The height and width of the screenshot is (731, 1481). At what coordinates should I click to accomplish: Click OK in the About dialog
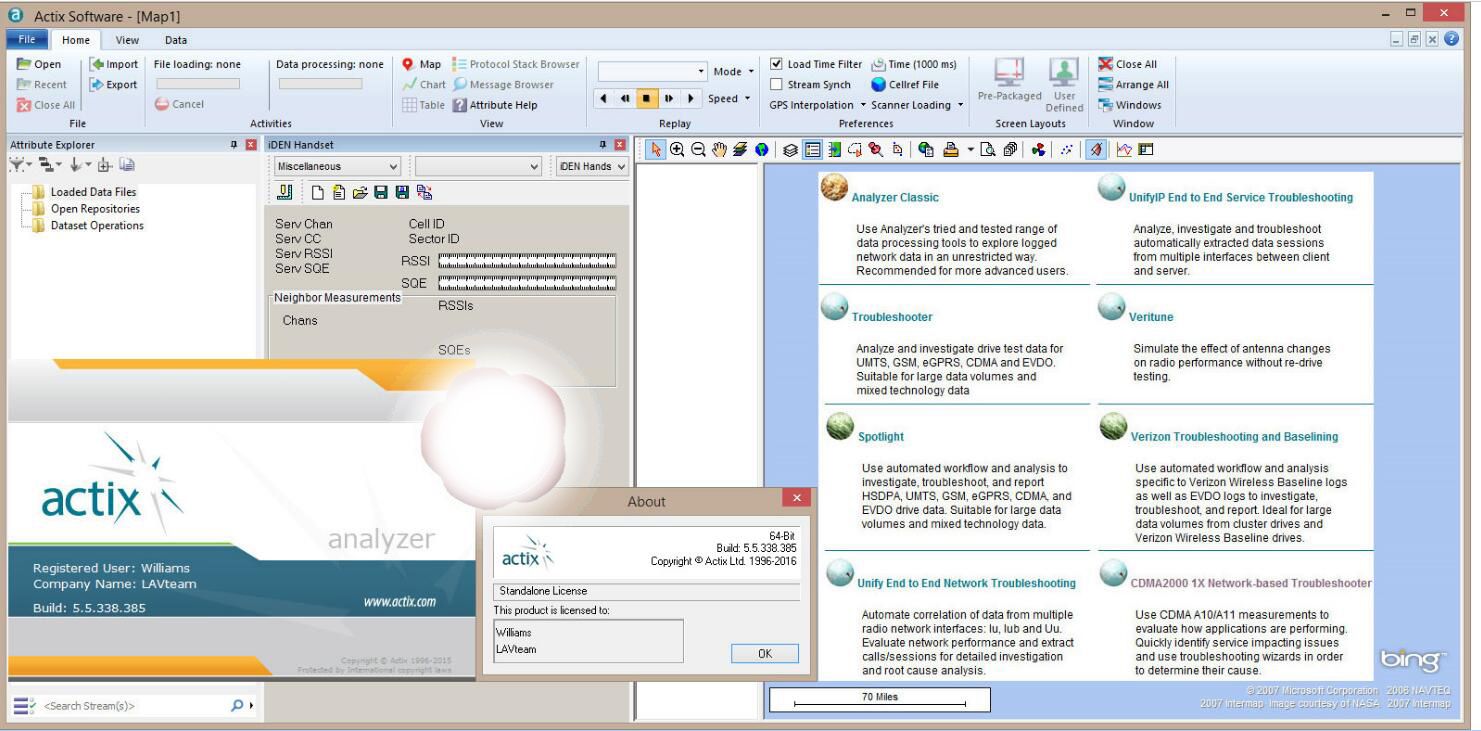click(764, 653)
